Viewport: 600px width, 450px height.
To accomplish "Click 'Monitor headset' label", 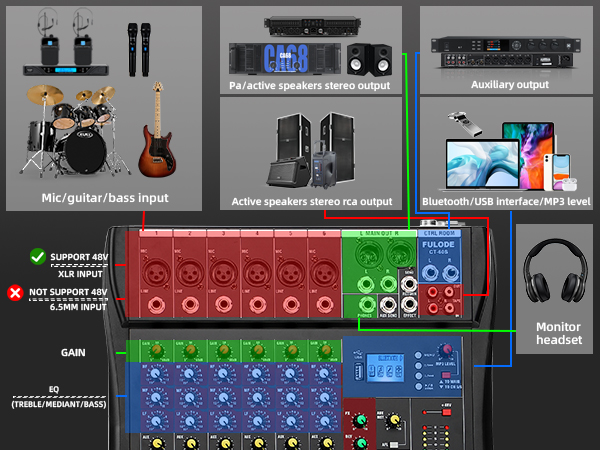I will pos(559,333).
